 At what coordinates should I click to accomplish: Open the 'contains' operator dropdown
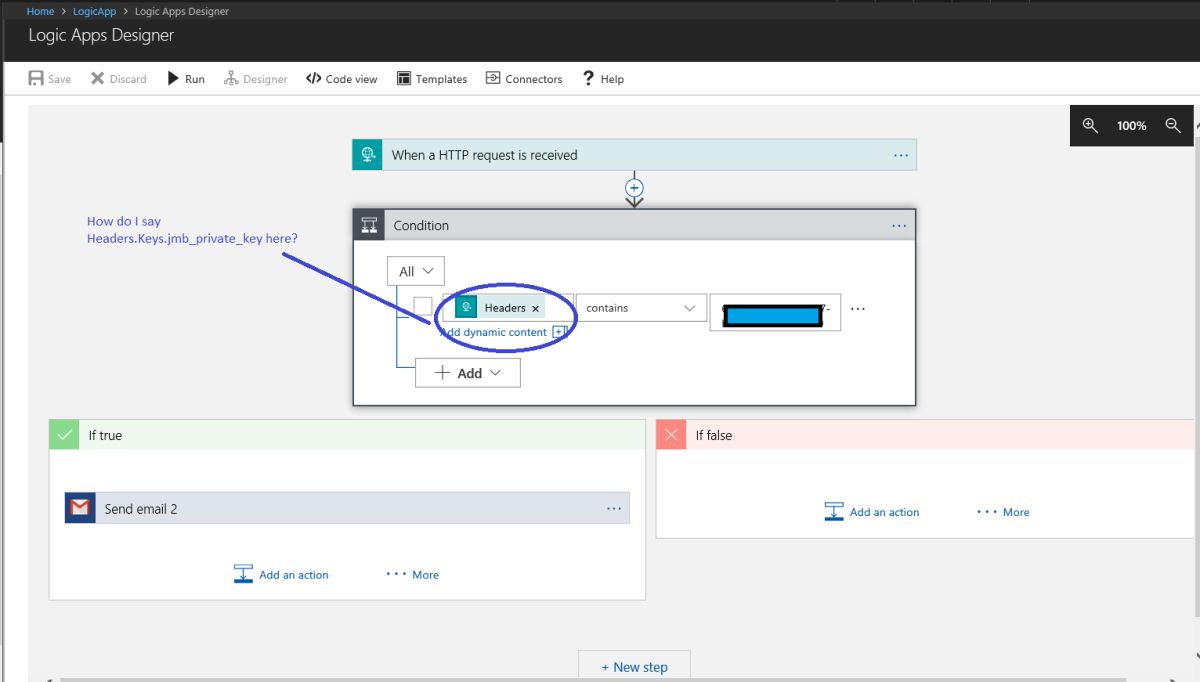[641, 308]
